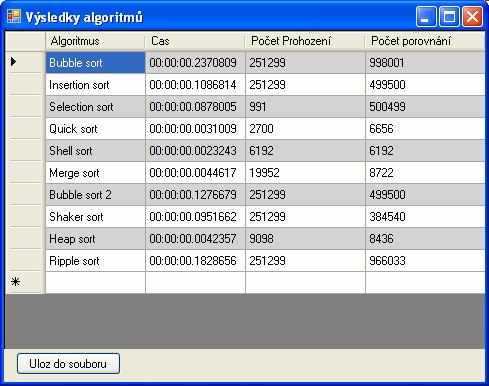Select the comparisons cell 500499

[x=425, y=107]
